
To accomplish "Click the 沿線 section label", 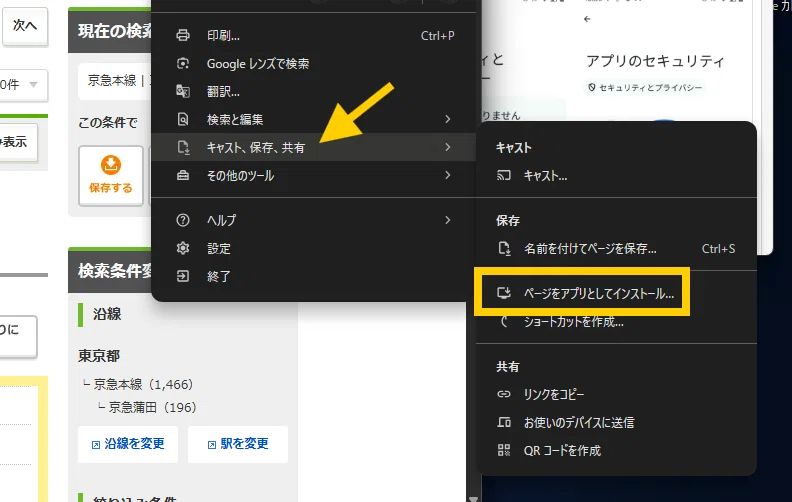I will point(107,314).
